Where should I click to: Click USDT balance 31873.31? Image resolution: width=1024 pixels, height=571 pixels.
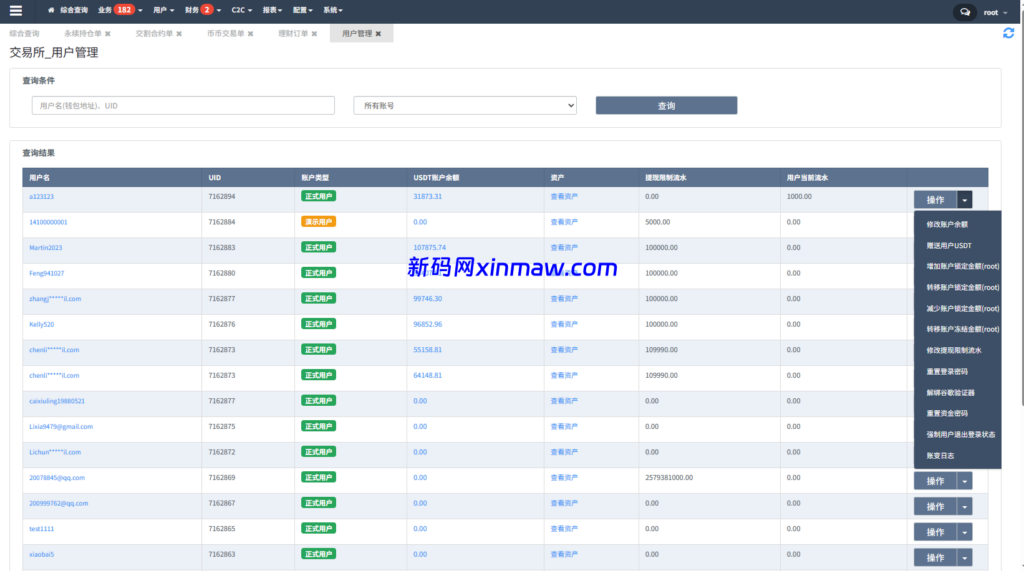coord(427,197)
